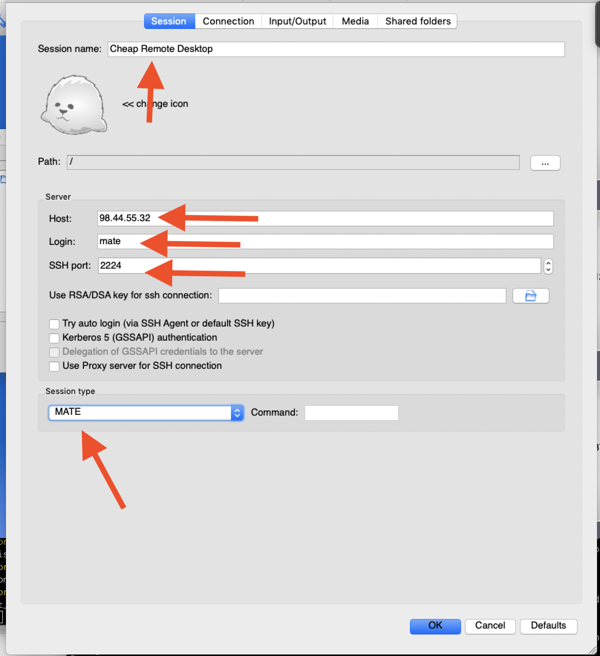Viewport: 600px width, 656px height.
Task: Select the Session tab
Action: (x=168, y=21)
